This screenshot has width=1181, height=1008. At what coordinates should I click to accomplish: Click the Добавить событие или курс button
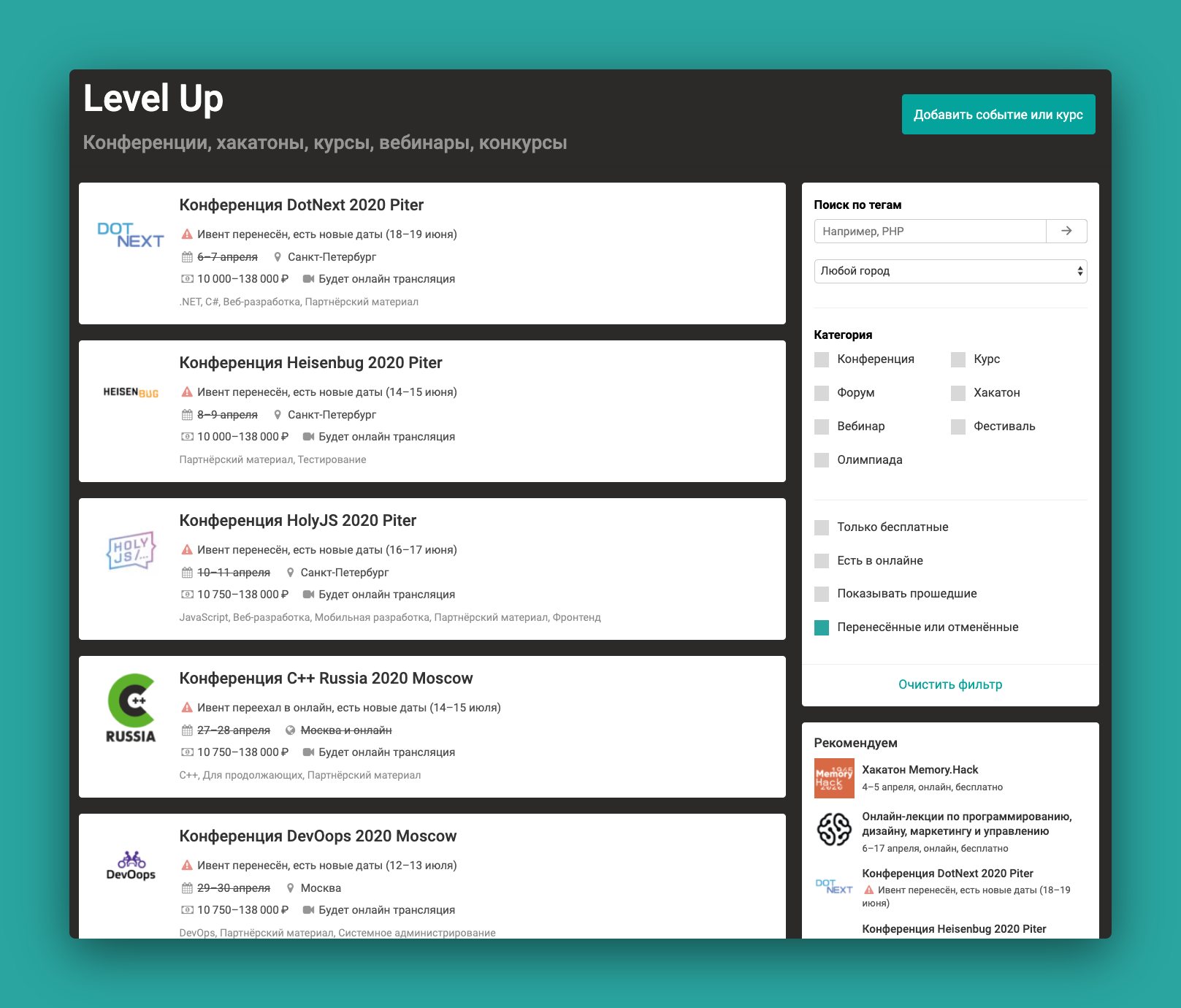998,114
